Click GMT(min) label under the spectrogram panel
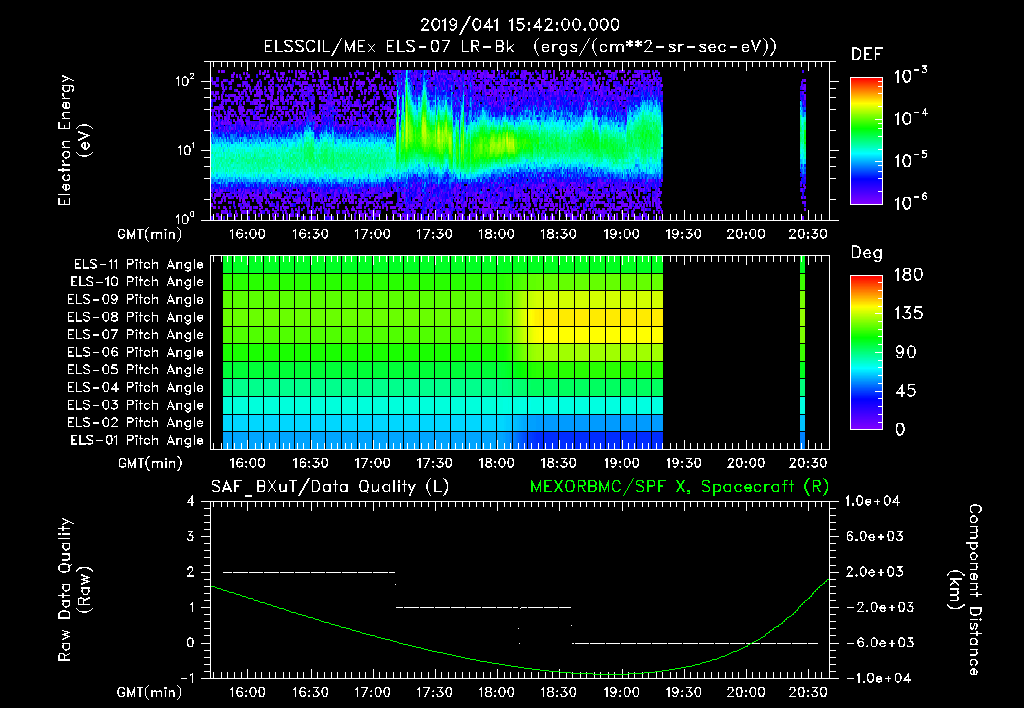This screenshot has height=708, width=1024. point(150,234)
